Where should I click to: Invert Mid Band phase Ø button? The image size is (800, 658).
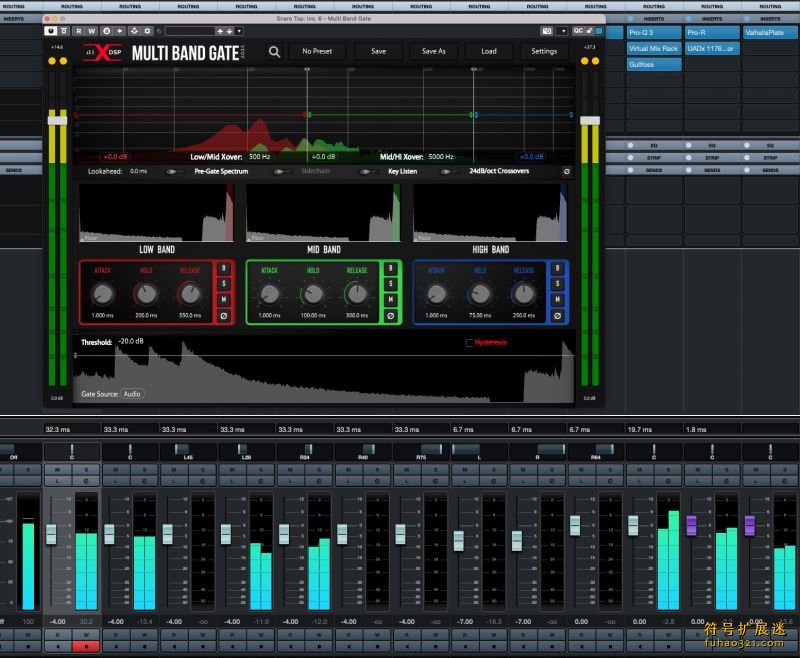390,316
